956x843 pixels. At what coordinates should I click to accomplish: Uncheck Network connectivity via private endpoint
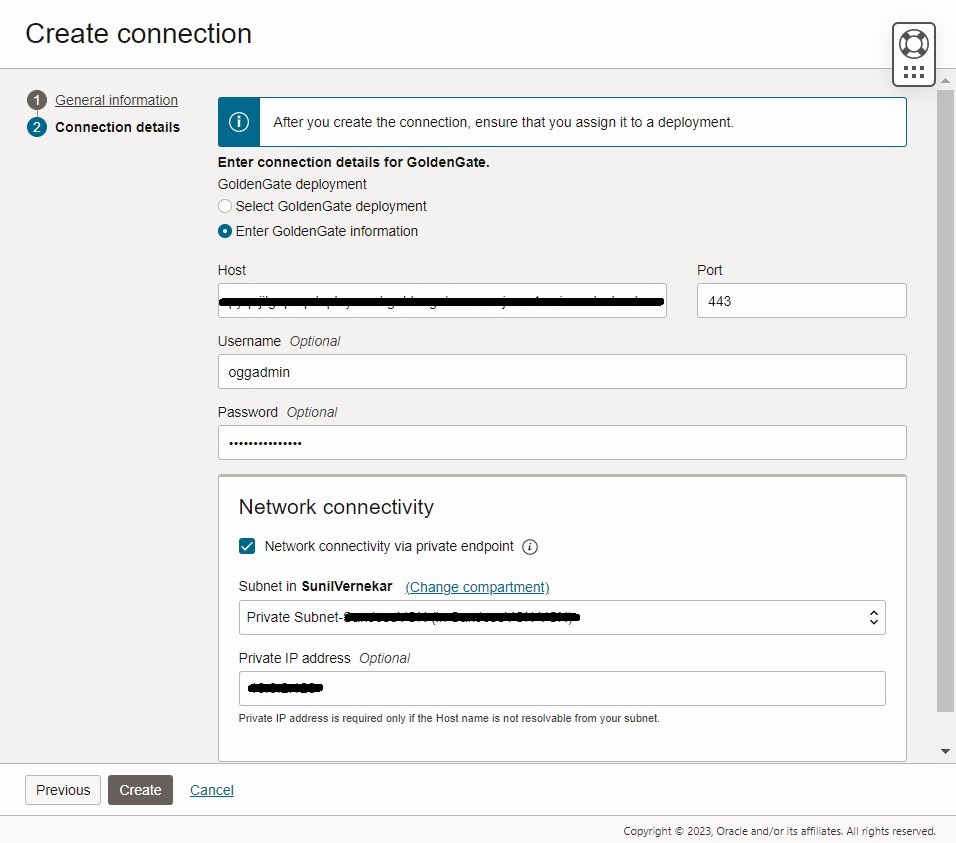247,546
